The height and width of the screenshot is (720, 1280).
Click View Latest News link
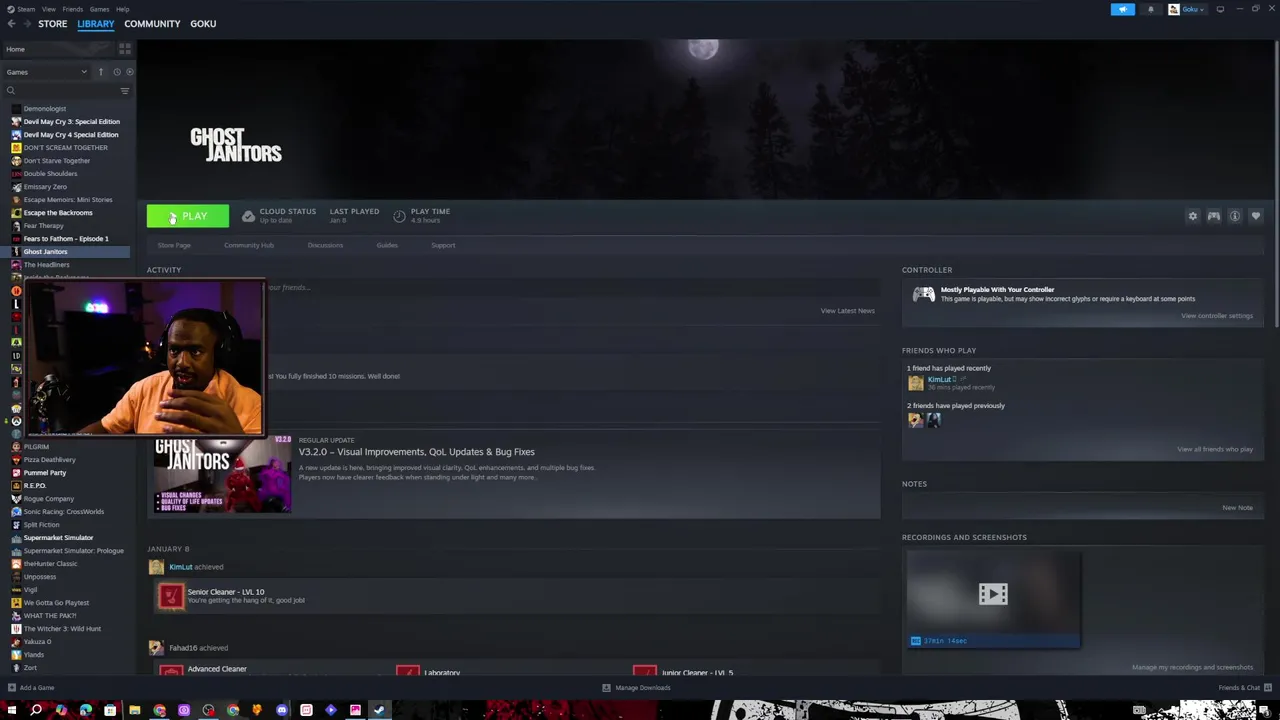coord(847,311)
